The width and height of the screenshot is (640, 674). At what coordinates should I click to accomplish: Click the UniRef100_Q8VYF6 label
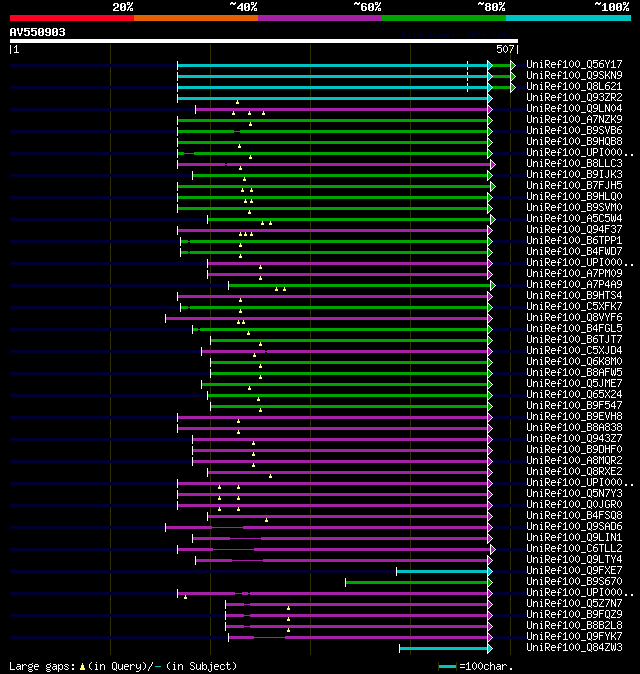click(x=574, y=318)
